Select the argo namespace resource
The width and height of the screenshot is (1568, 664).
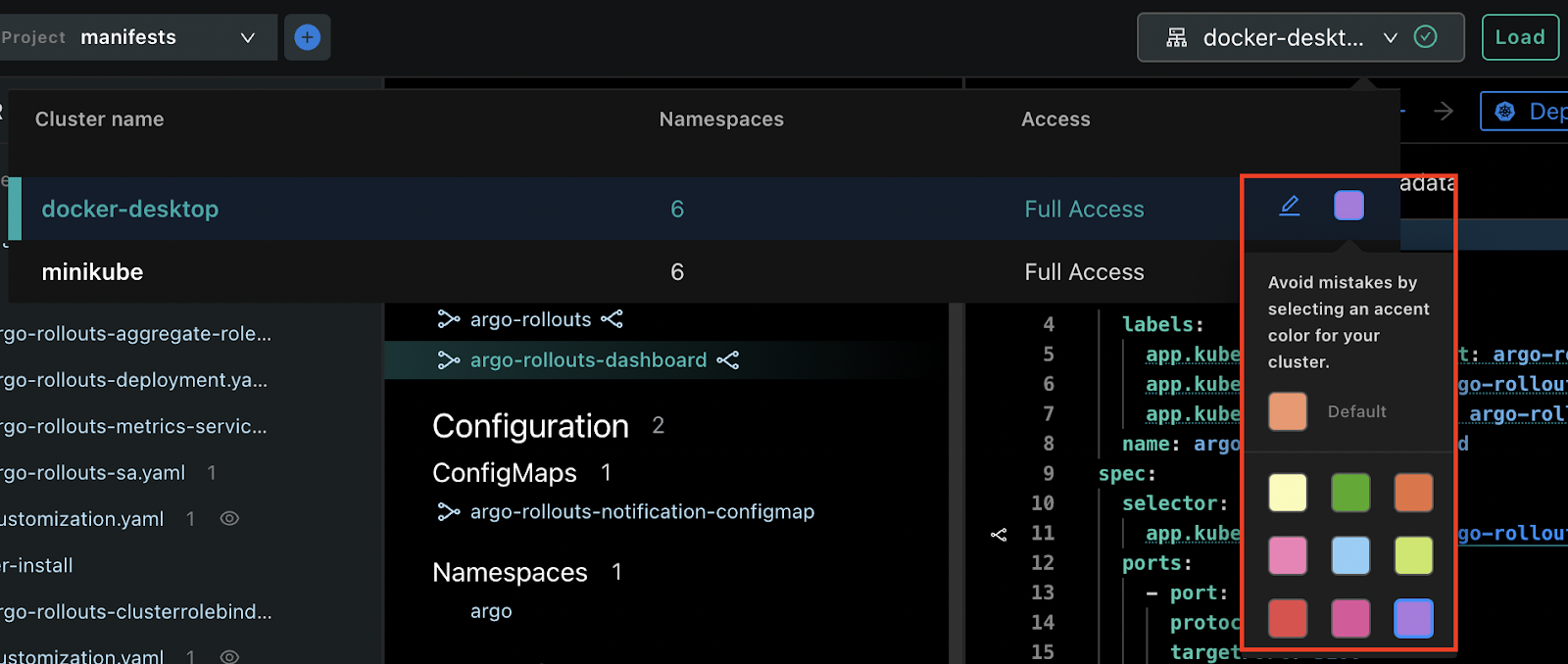[491, 611]
